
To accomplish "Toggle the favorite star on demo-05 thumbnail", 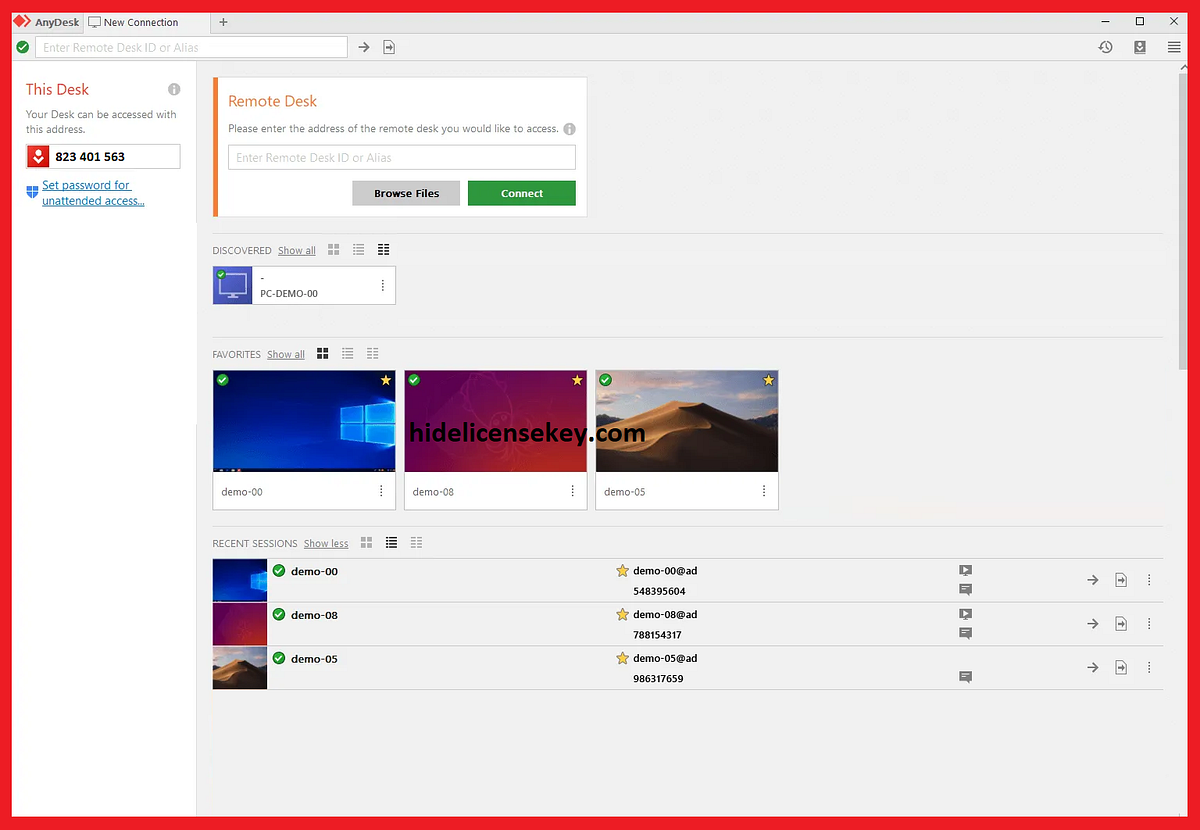I will pyautogui.click(x=768, y=380).
